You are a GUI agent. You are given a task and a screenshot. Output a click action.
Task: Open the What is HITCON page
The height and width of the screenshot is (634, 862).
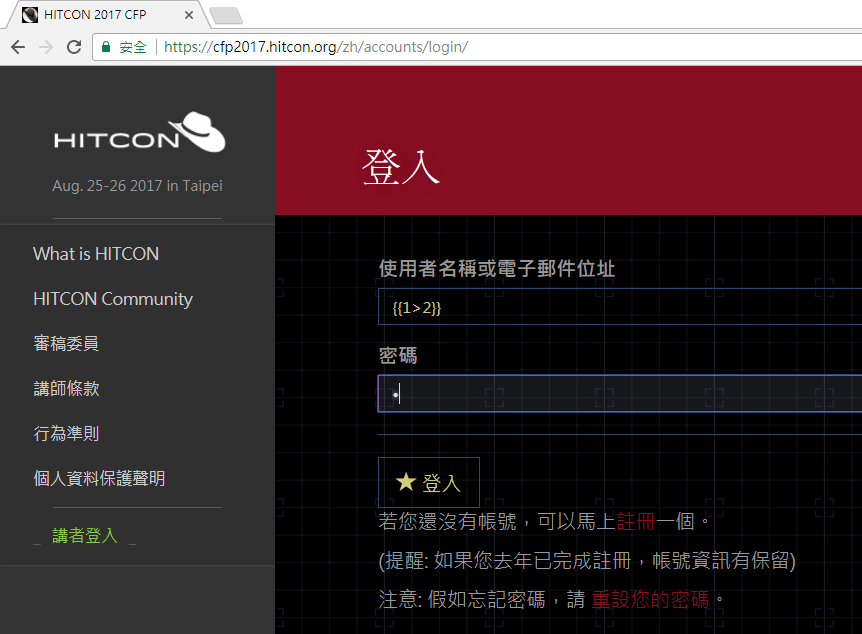tap(96, 253)
